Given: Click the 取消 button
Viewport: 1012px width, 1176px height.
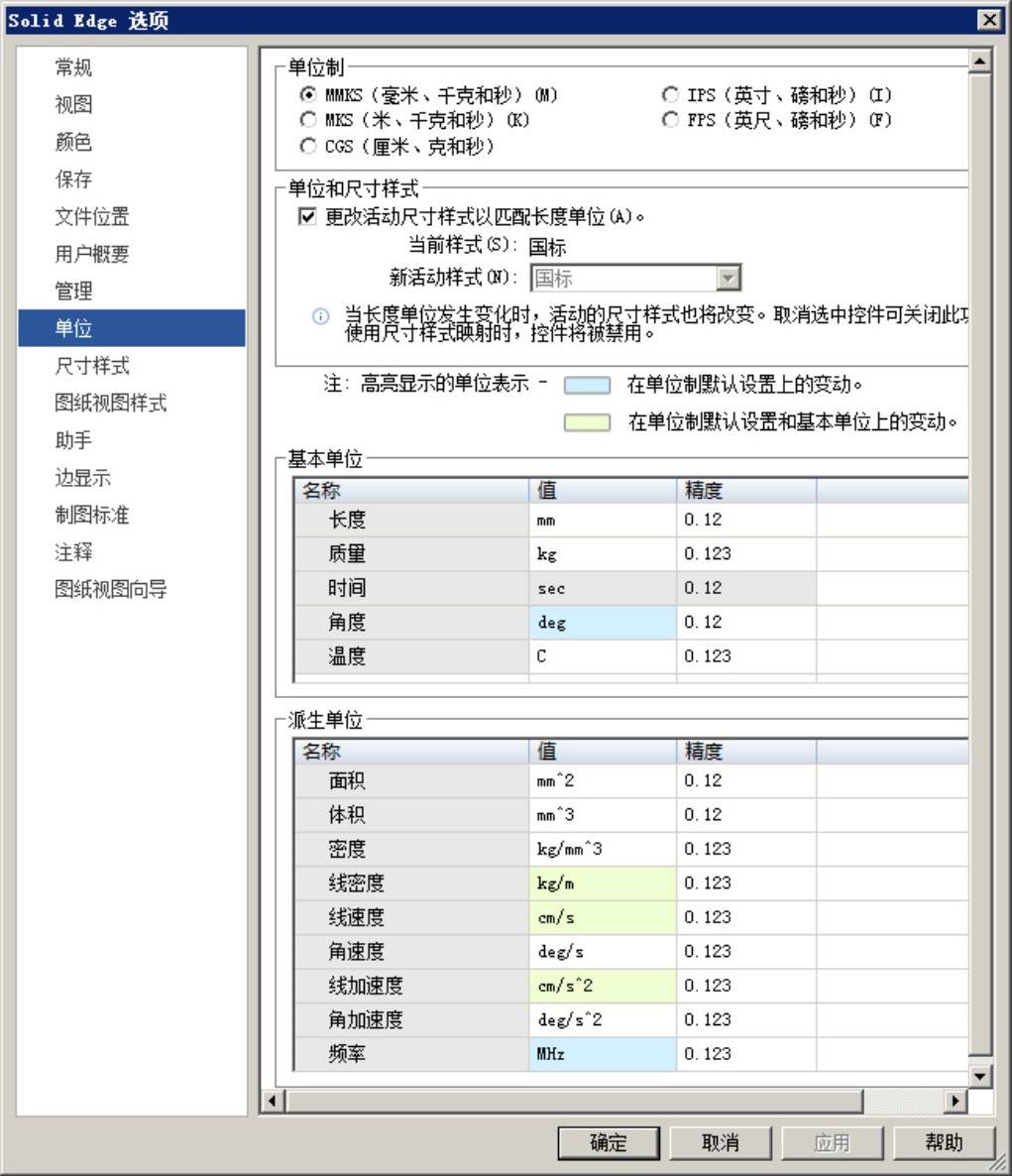Looking at the screenshot, I should pos(721,1143).
